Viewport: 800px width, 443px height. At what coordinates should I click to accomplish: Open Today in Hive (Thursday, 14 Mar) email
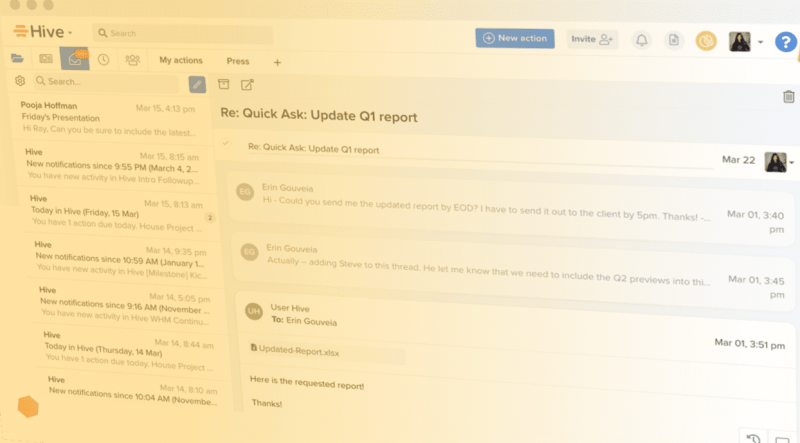click(129, 350)
